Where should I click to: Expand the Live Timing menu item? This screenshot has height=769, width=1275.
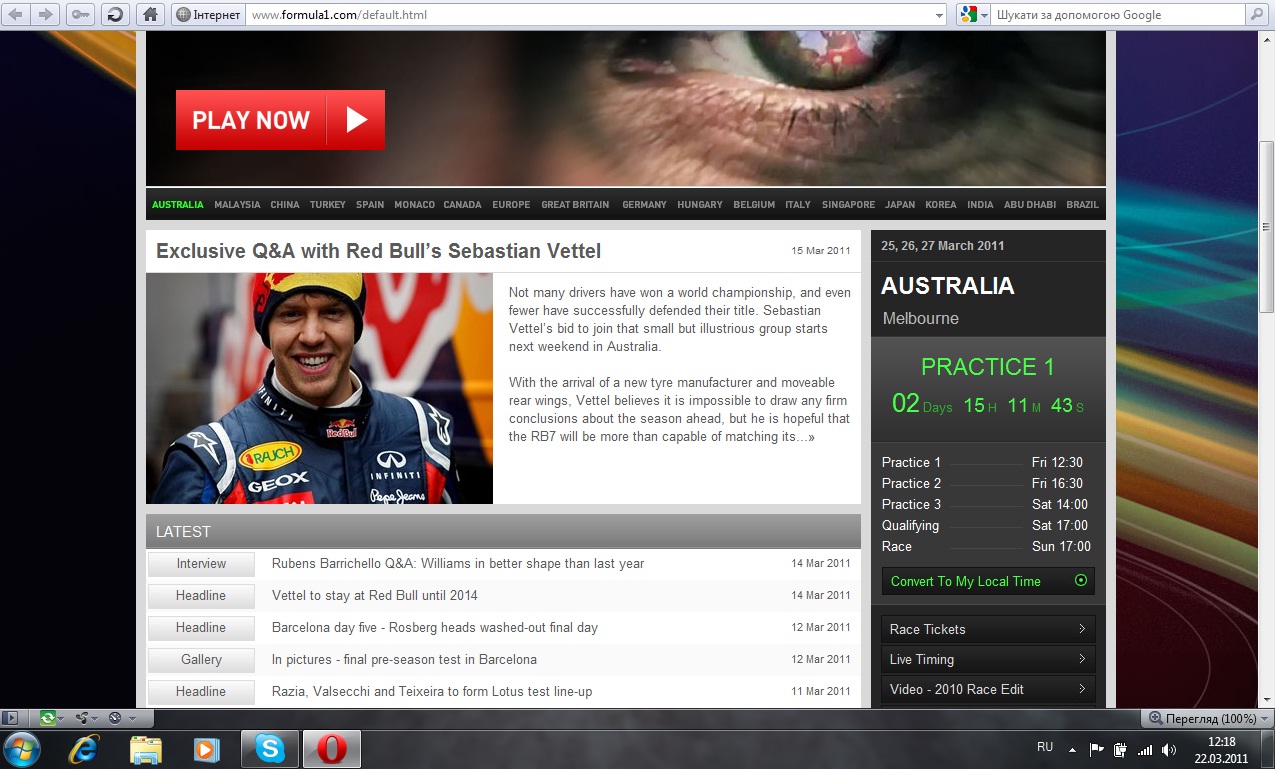(988, 659)
